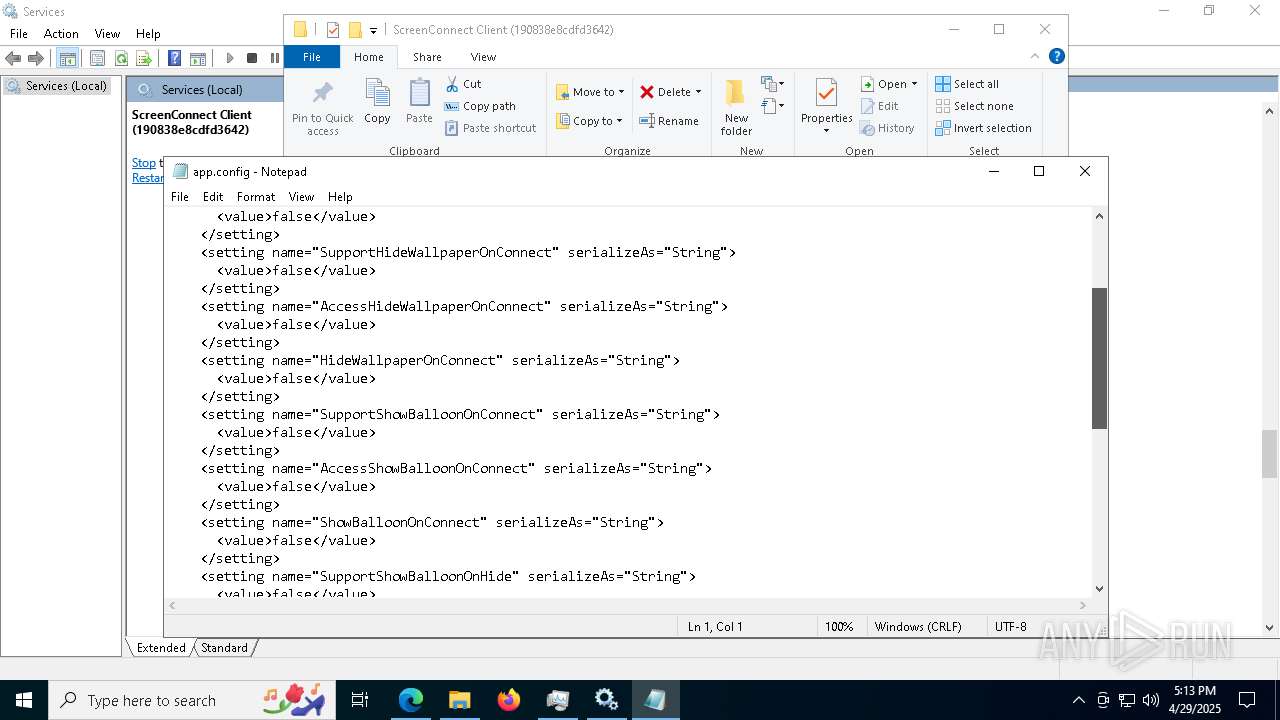Click the Show/Hide Action Pane icon in Services

coord(198,58)
